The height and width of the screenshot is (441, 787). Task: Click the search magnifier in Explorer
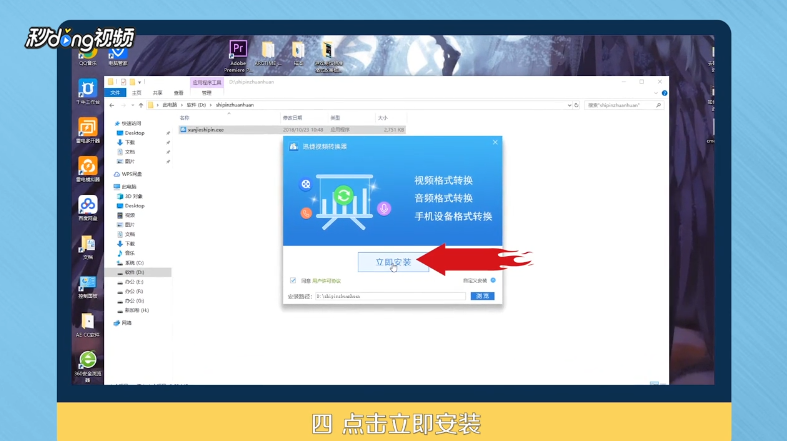658,105
